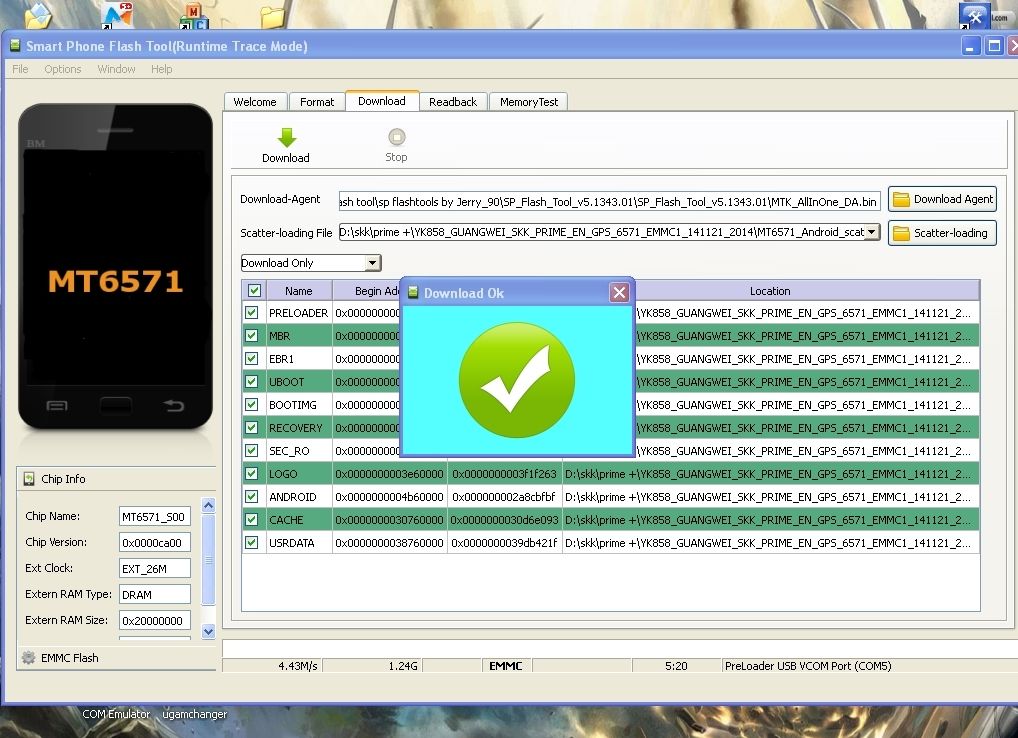This screenshot has width=1018, height=738.
Task: Click the Name column header
Action: pyautogui.click(x=299, y=291)
